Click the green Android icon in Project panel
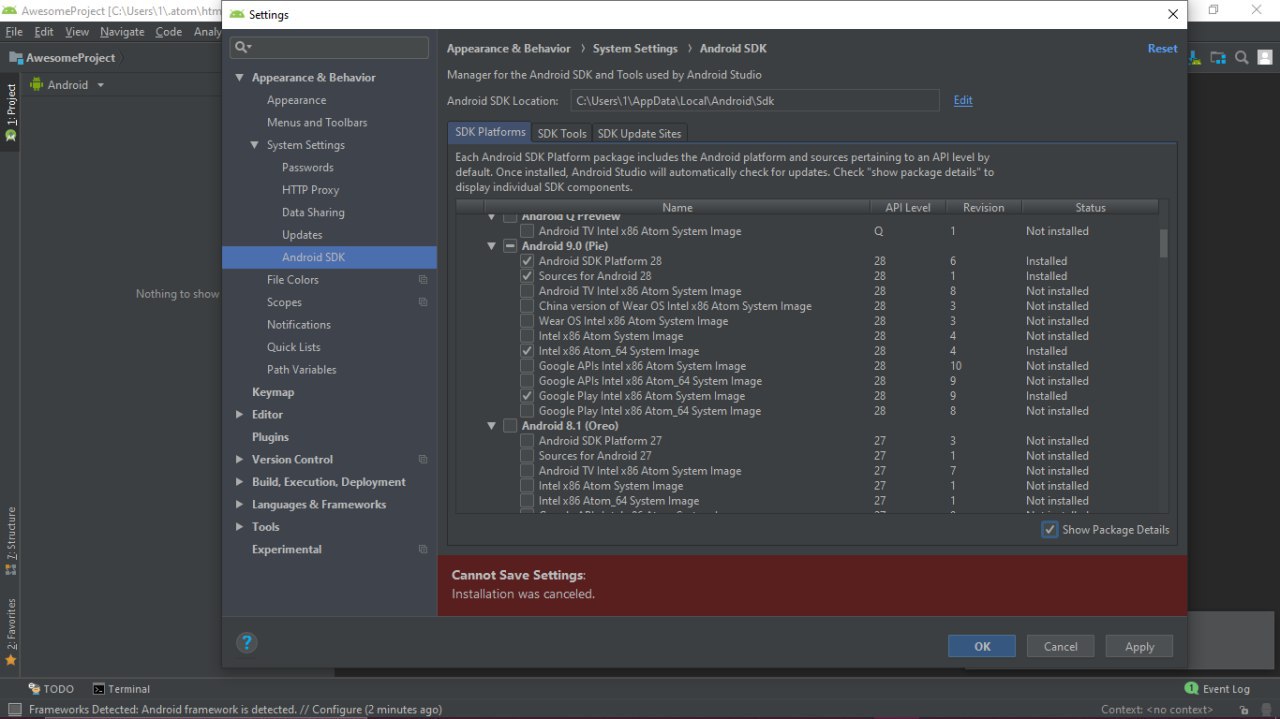 pyautogui.click(x=37, y=85)
